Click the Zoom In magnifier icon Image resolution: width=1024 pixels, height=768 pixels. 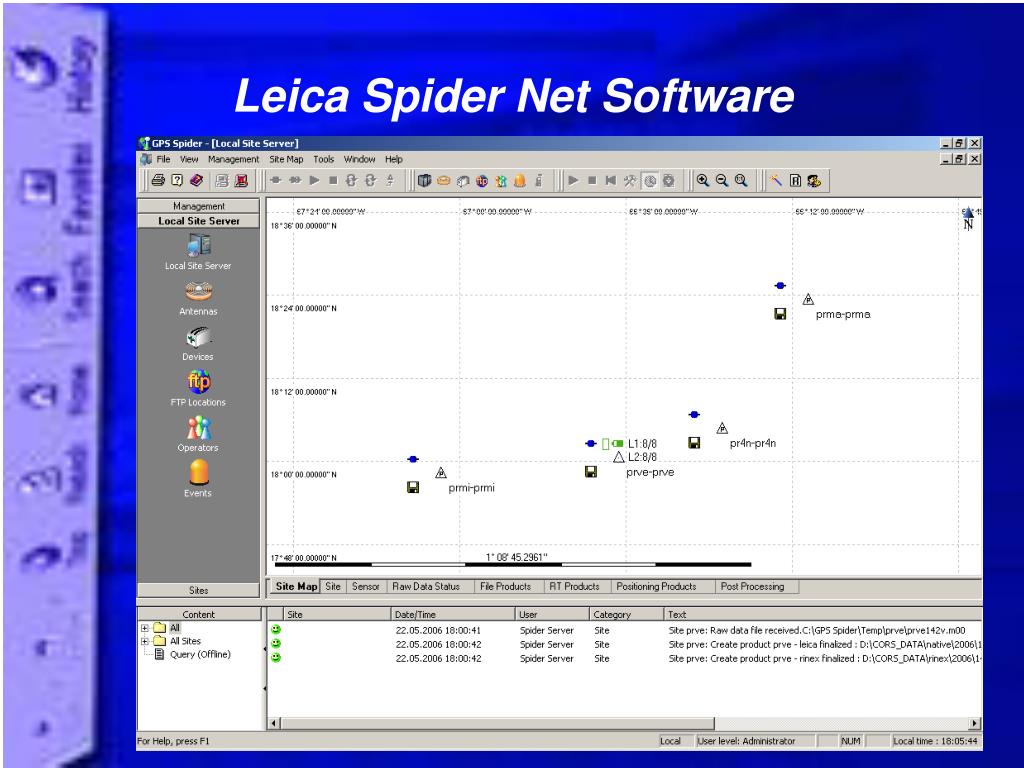[703, 180]
